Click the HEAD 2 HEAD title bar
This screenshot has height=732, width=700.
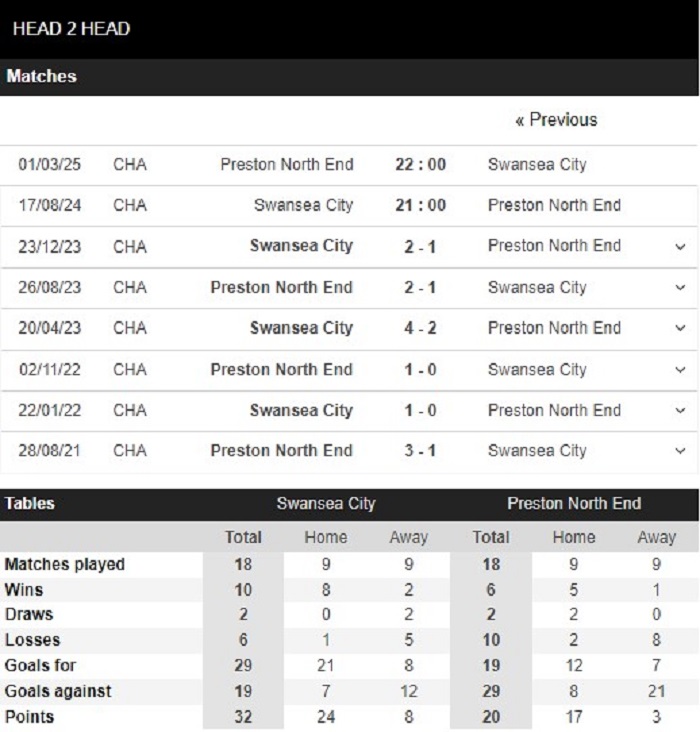coord(349,29)
